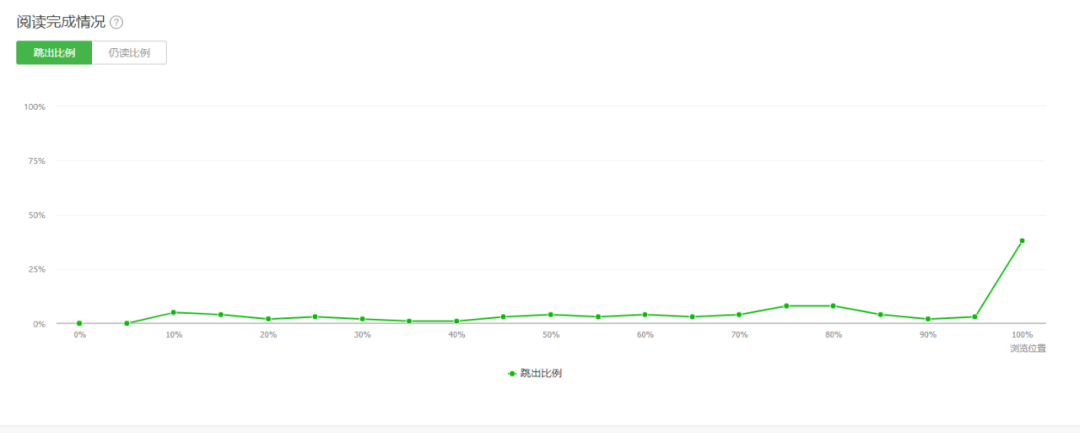1080x433 pixels.
Task: Click the data point at 90% position
Action: click(x=928, y=319)
